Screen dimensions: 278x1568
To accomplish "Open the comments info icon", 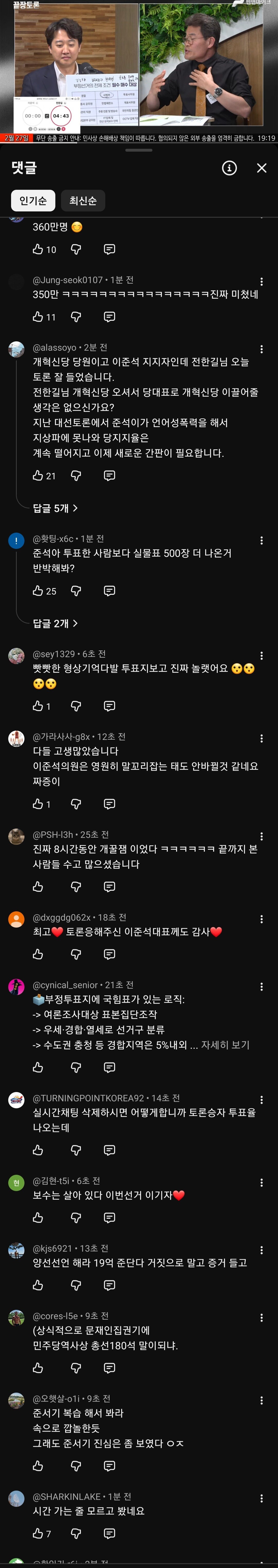I will (229, 168).
